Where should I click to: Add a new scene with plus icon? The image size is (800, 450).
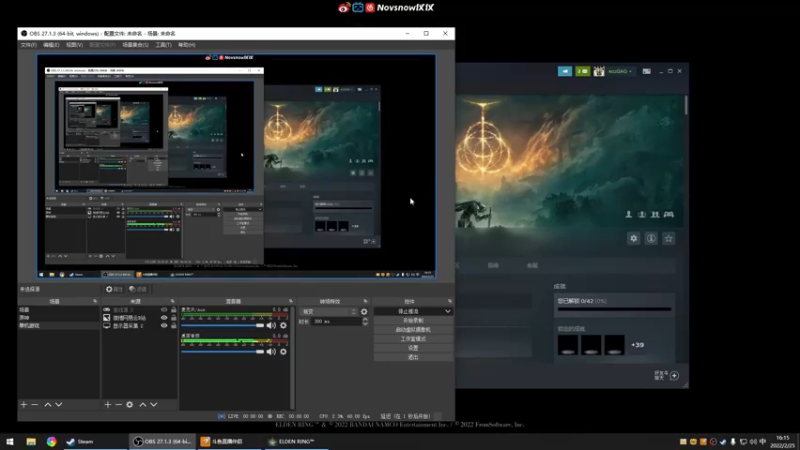(x=23, y=405)
